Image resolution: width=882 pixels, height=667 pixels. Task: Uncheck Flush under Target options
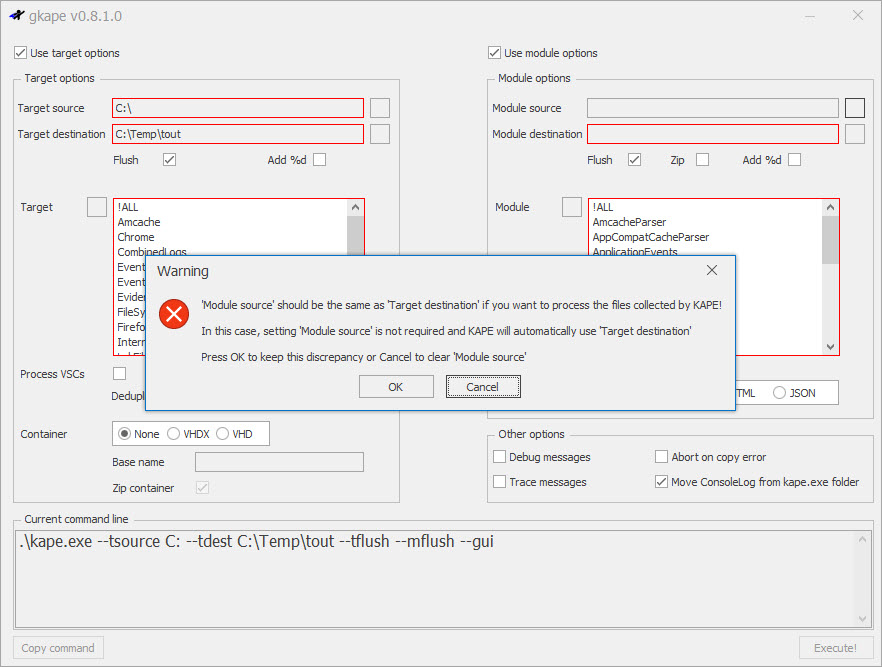169,160
